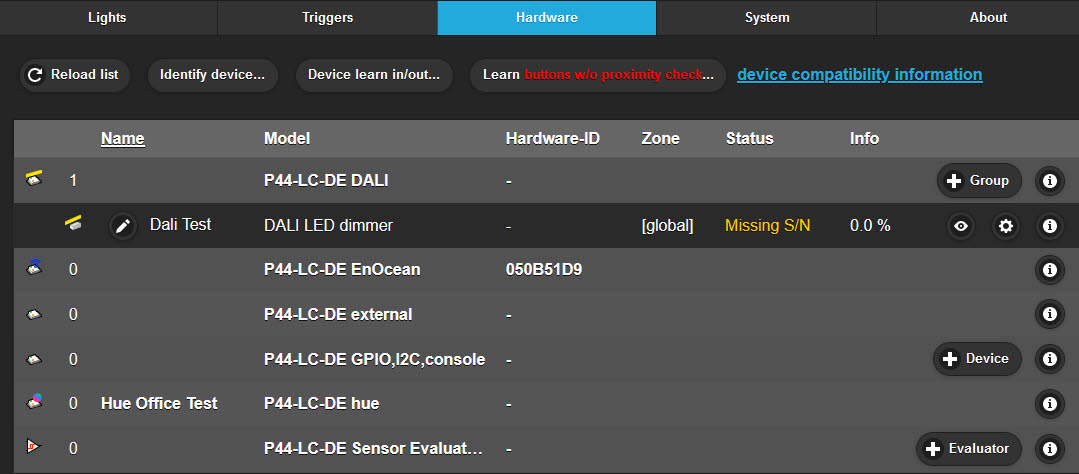Open info icon for P44-LC-DE external
The image size is (1079, 474).
click(x=1049, y=314)
